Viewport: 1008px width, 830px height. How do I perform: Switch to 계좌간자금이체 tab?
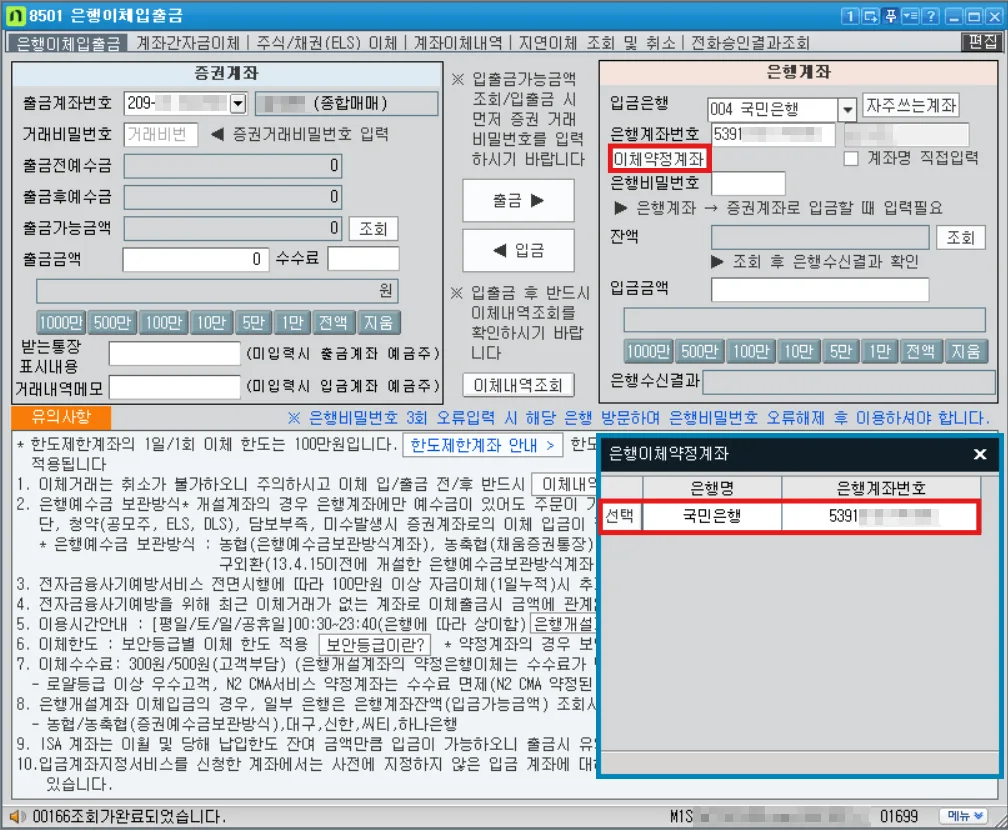click(188, 43)
